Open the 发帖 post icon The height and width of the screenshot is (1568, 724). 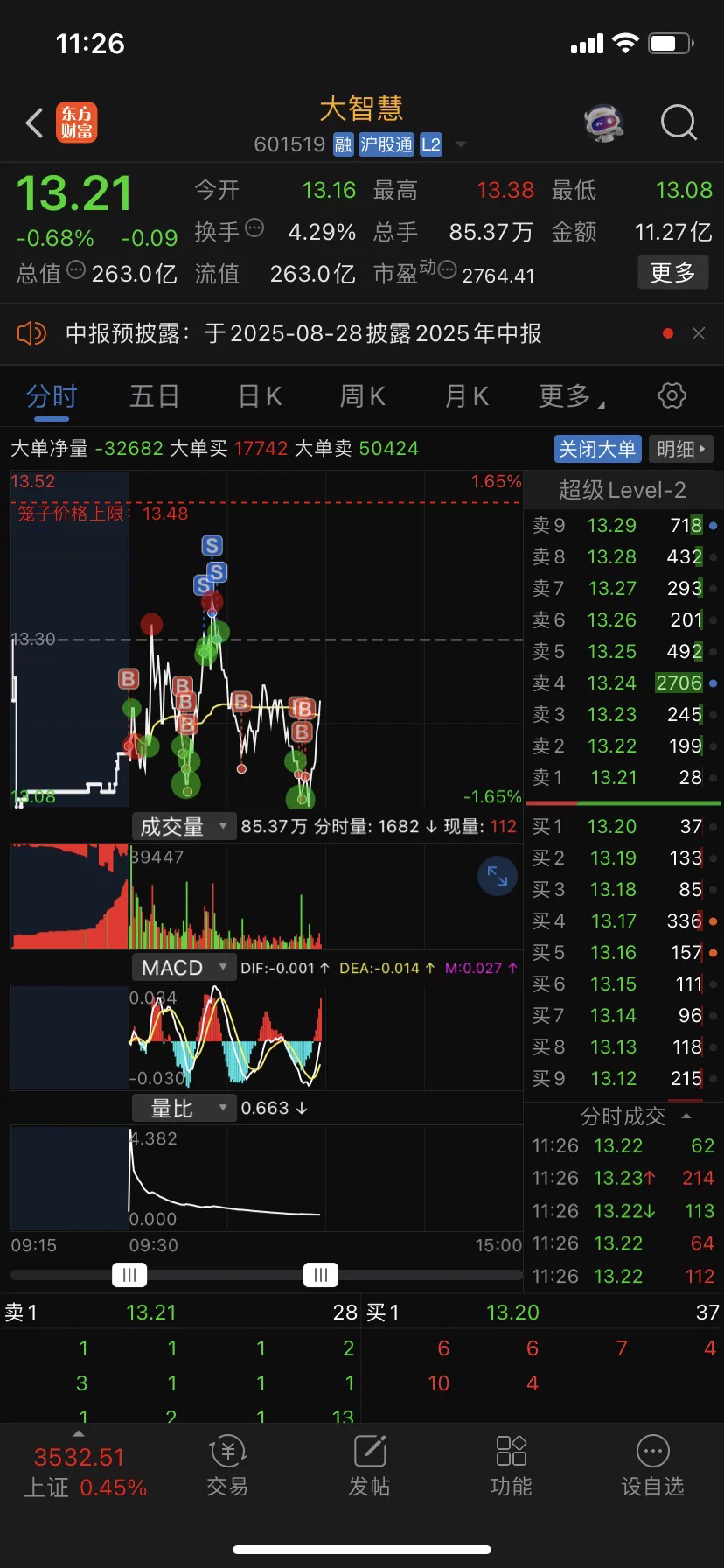coord(369,1466)
